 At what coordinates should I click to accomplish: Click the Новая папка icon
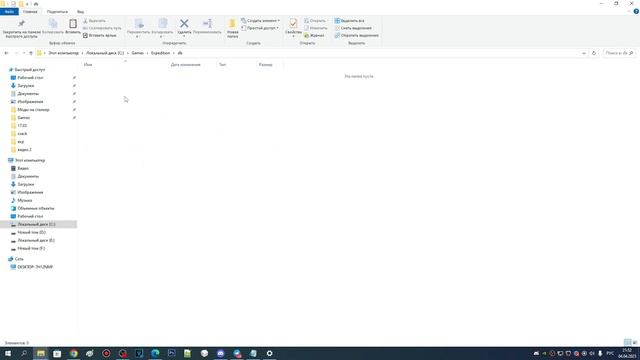pos(232,24)
